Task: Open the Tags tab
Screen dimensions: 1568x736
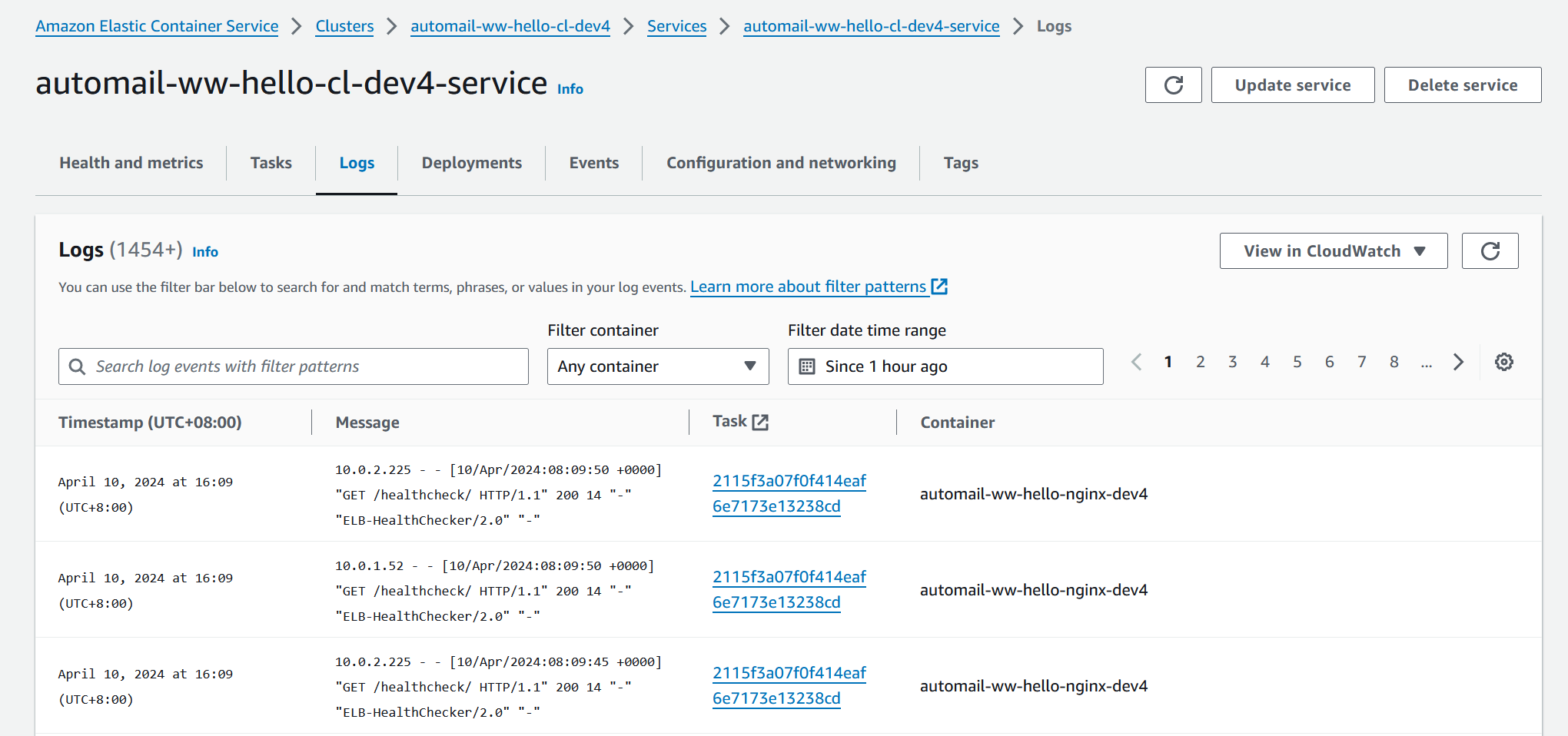Action: pos(961,163)
